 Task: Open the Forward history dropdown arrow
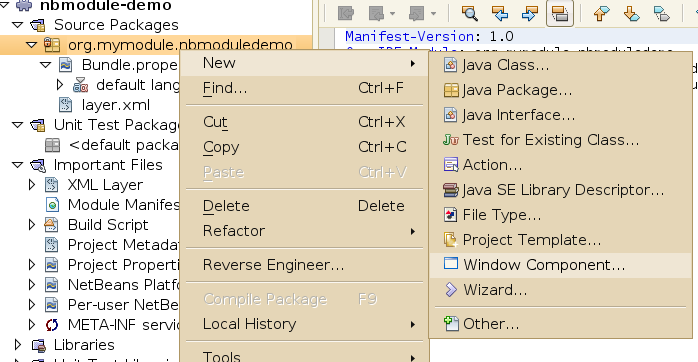coord(433,14)
